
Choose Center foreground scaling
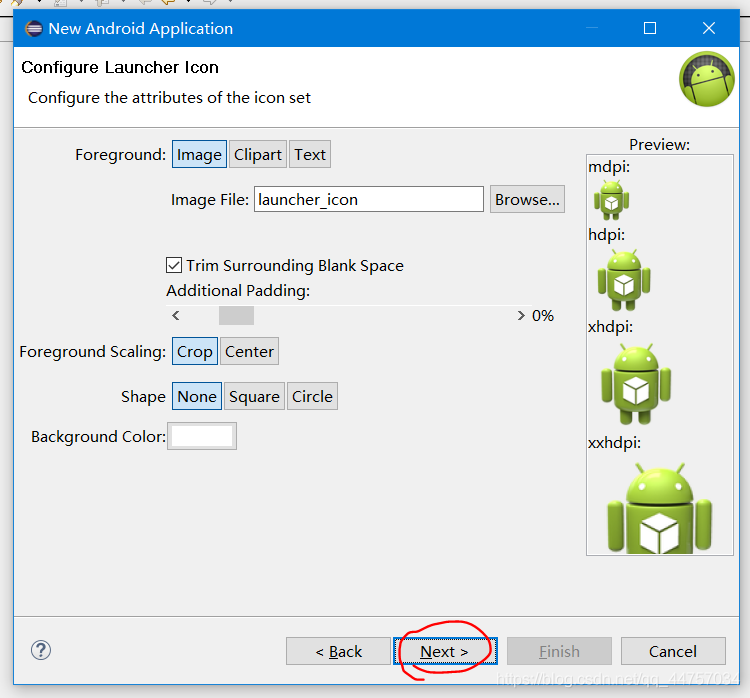pos(249,351)
